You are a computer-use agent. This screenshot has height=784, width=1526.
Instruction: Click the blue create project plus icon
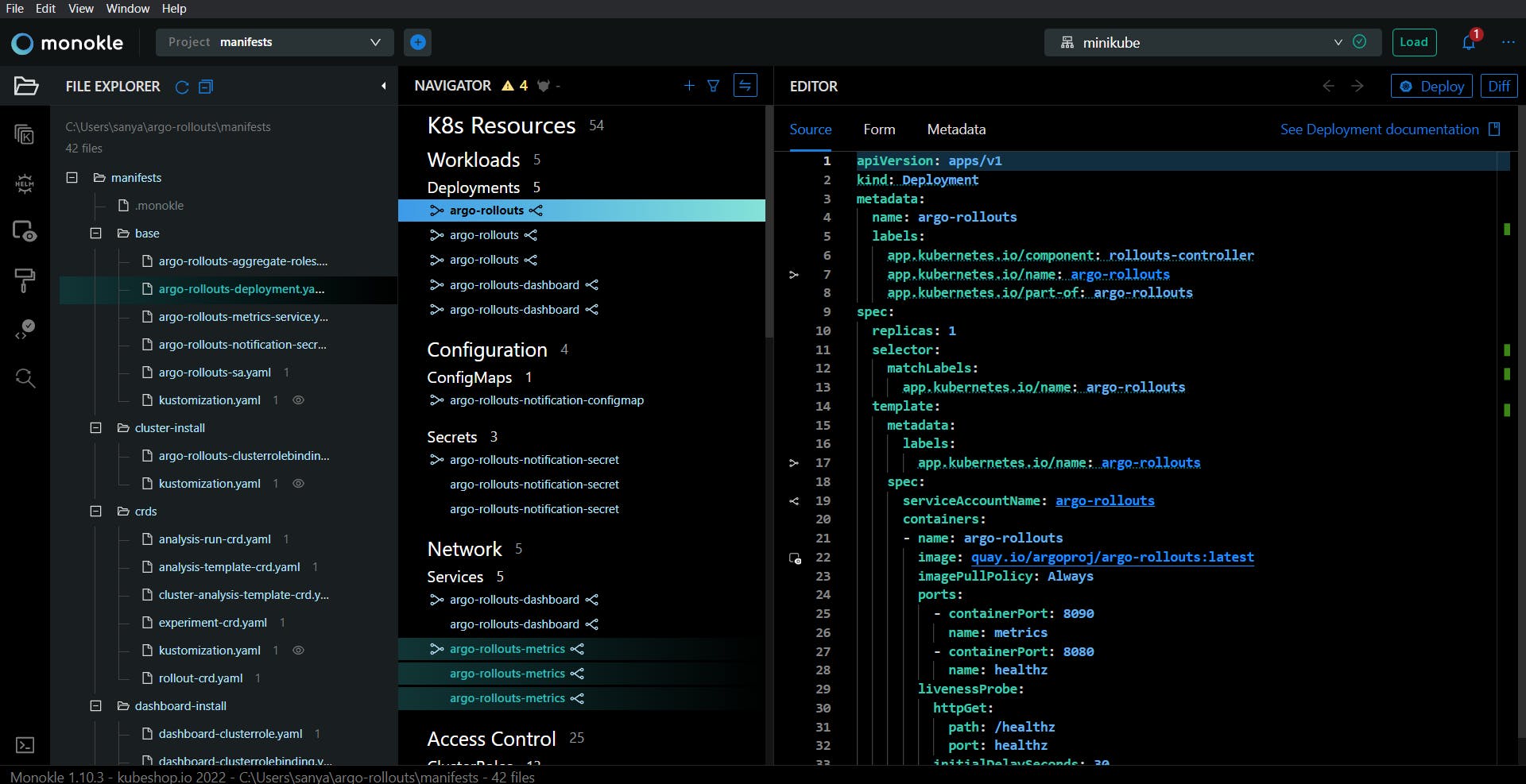tap(418, 42)
